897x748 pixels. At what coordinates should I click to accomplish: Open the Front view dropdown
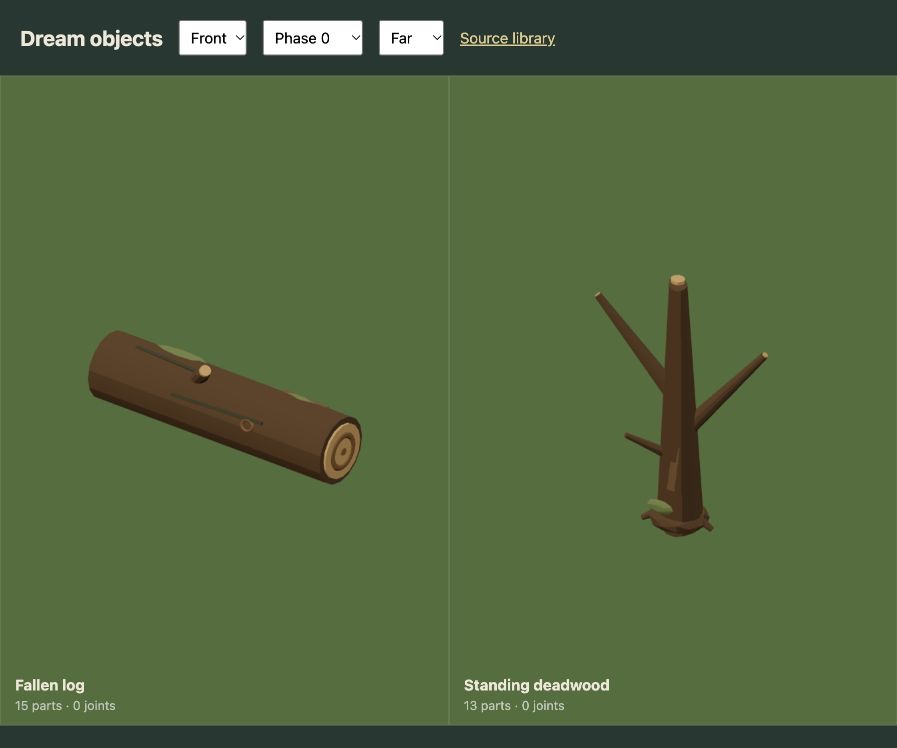click(212, 38)
